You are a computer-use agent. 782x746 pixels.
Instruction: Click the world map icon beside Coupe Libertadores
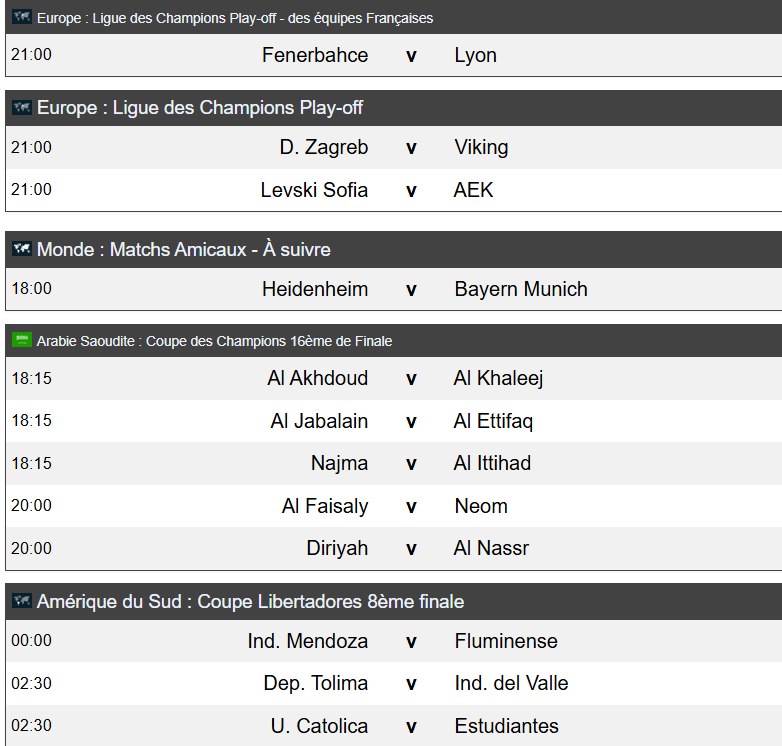[x=22, y=600]
